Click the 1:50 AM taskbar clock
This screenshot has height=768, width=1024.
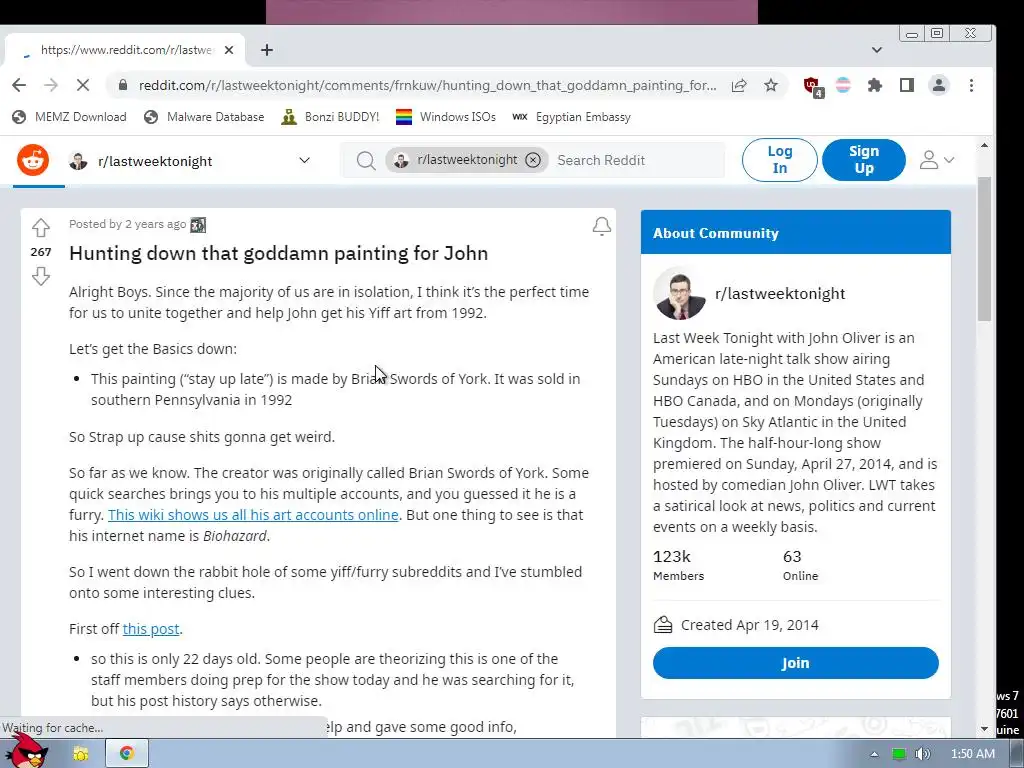pos(972,754)
